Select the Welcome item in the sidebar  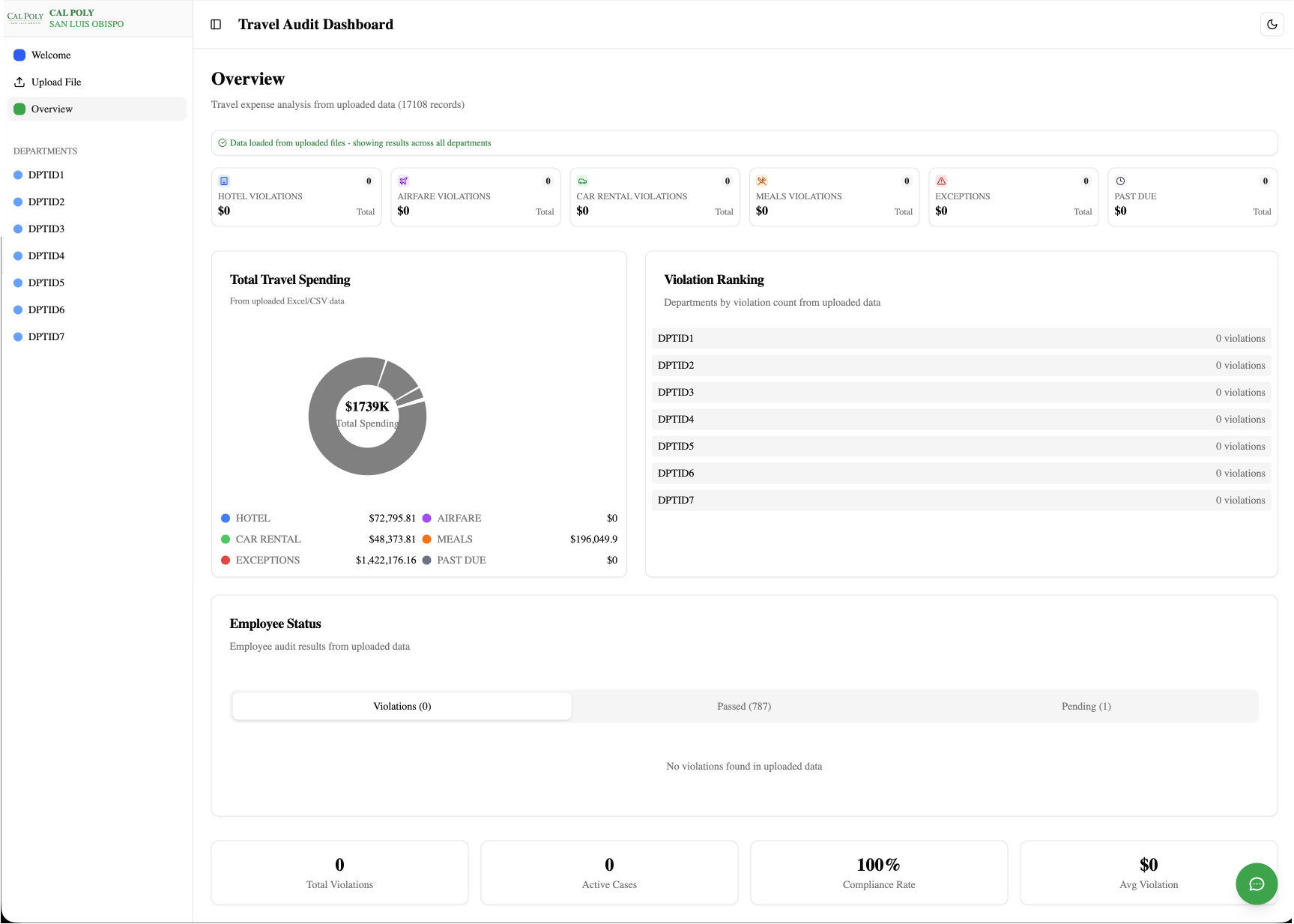point(51,55)
